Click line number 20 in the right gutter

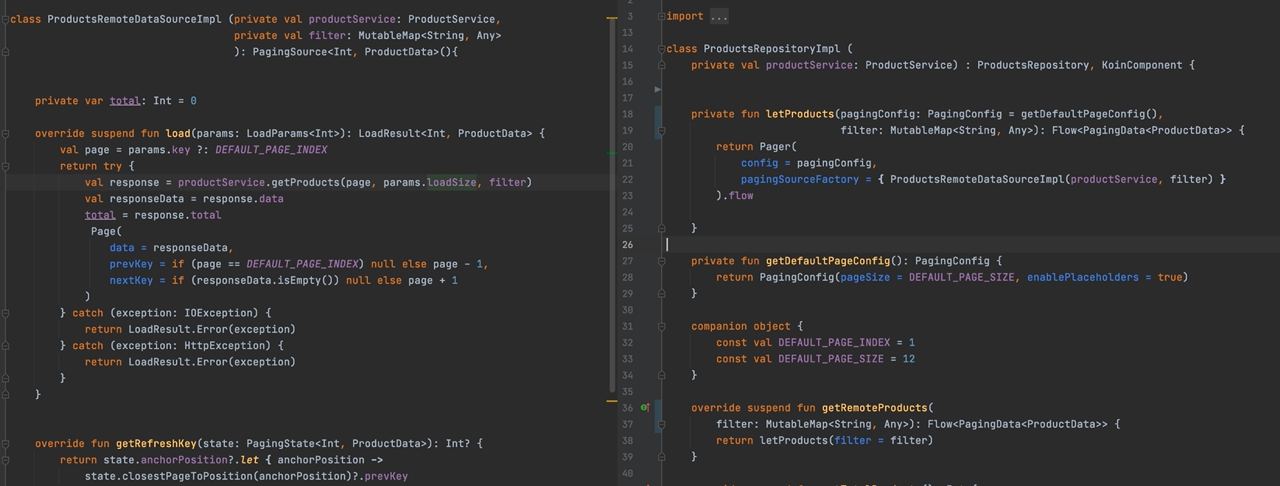coord(627,146)
